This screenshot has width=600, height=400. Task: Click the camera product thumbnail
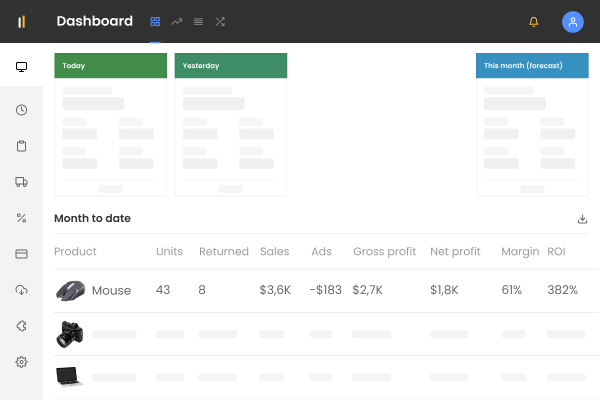pyautogui.click(x=69, y=334)
